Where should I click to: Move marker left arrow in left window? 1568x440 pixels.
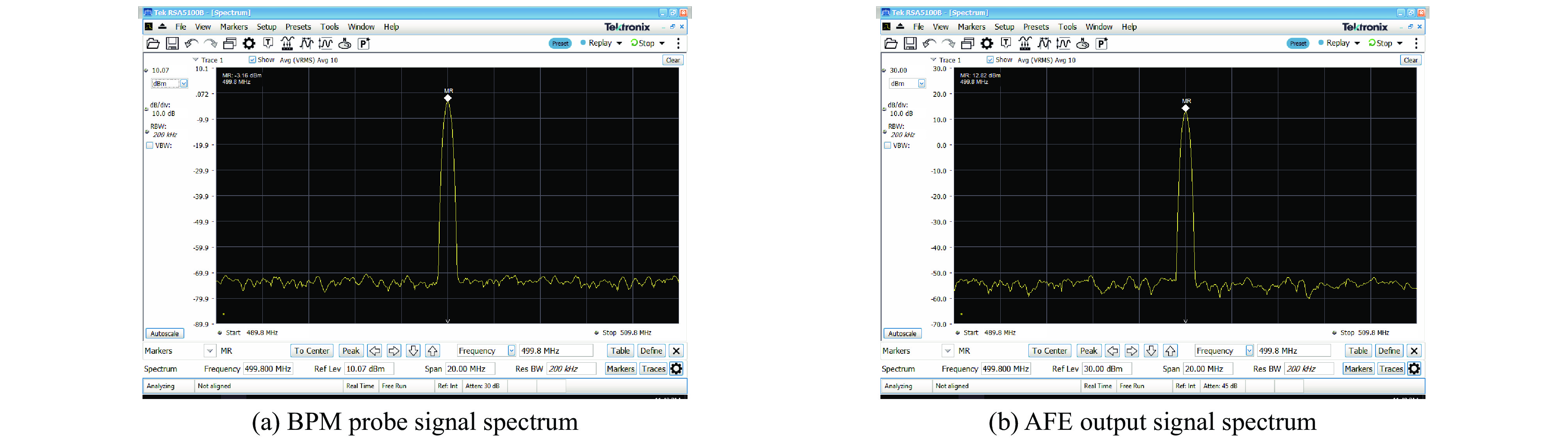click(x=374, y=351)
